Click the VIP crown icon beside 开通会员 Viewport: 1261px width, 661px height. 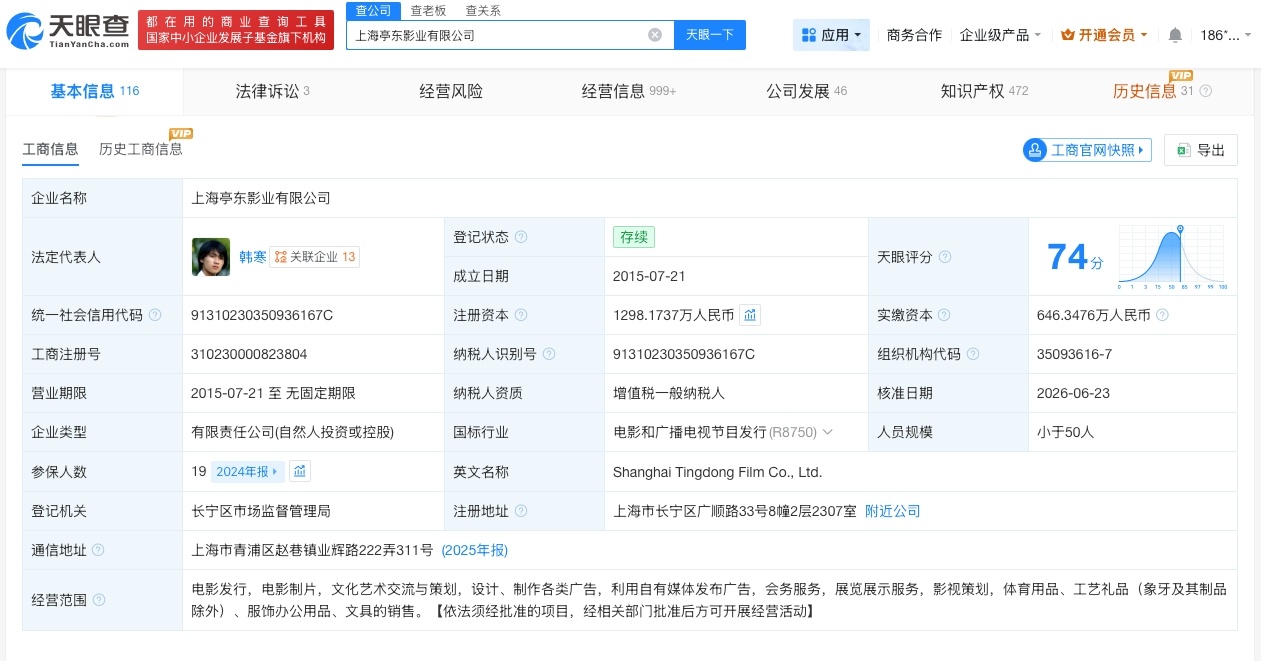point(1068,35)
